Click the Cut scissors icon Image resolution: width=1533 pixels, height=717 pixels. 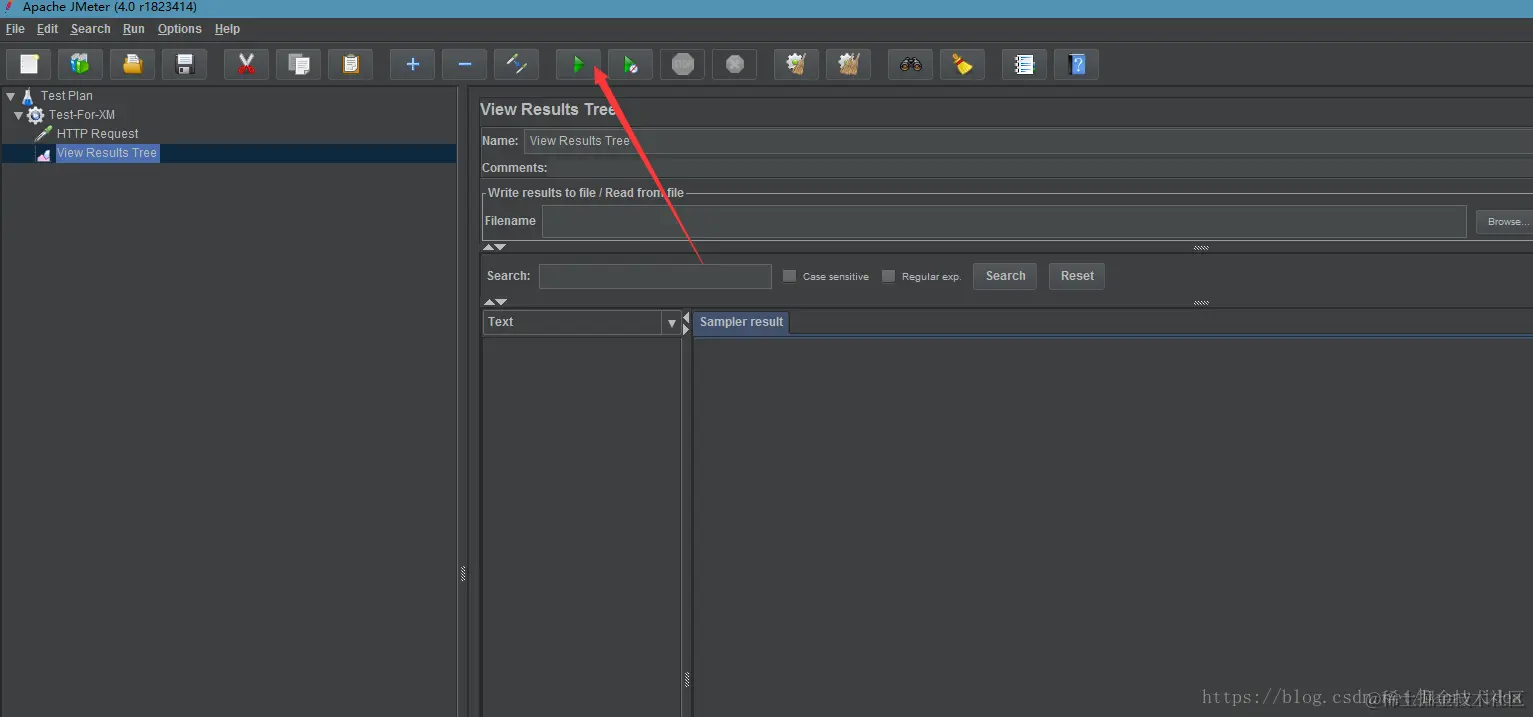tap(246, 65)
